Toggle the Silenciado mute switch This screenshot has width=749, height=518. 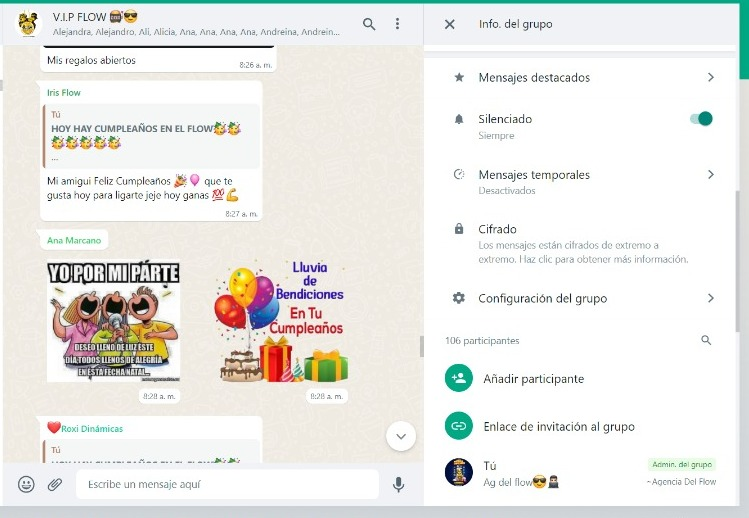click(x=701, y=119)
